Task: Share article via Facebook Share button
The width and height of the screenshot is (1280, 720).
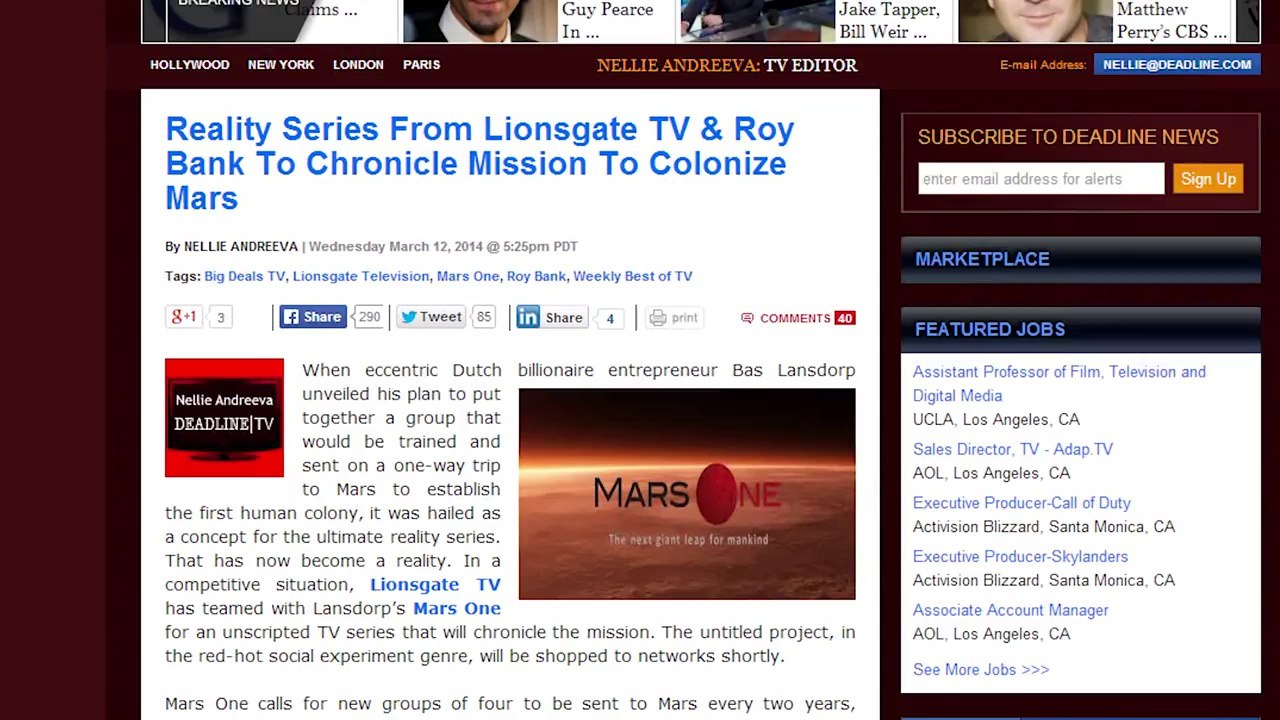Action: click(313, 317)
